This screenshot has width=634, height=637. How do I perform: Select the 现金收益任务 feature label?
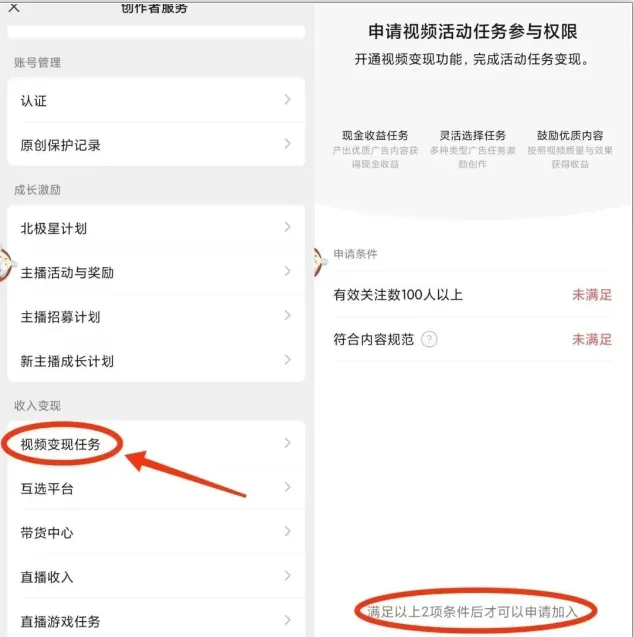[x=375, y=135]
